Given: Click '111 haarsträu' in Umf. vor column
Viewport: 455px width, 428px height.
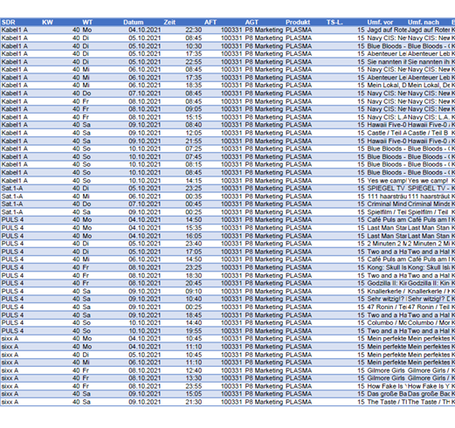Looking at the screenshot, I should pos(387,196).
